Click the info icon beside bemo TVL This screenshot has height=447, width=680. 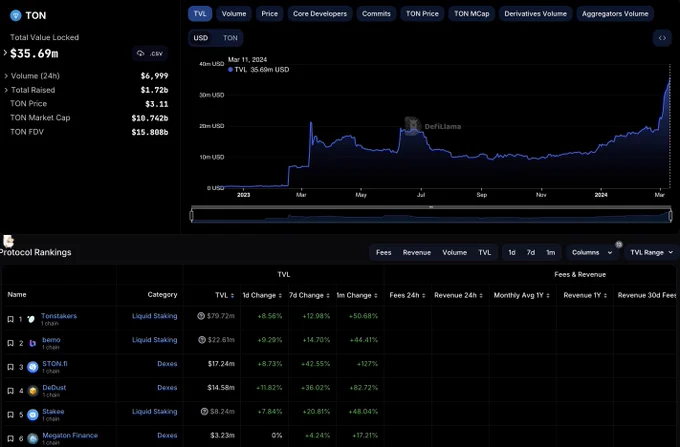tap(202, 340)
